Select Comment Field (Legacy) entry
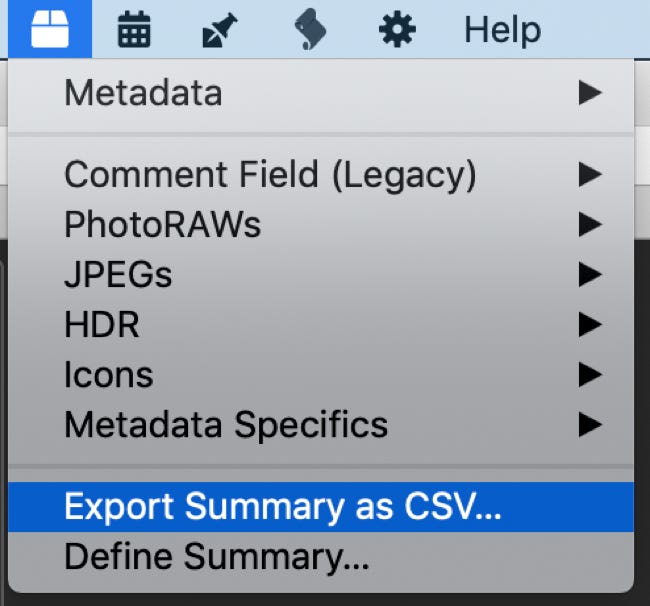This screenshot has width=650, height=606. (270, 175)
